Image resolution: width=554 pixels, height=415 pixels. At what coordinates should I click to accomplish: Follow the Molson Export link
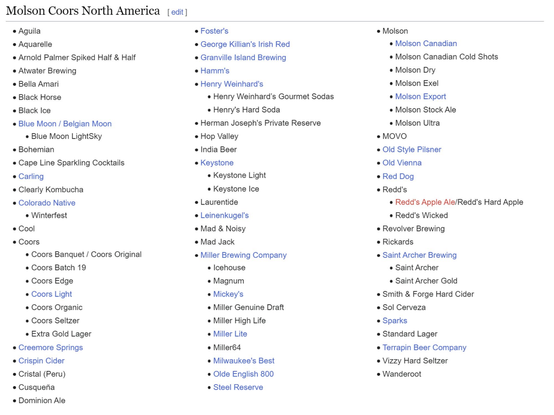[420, 96]
